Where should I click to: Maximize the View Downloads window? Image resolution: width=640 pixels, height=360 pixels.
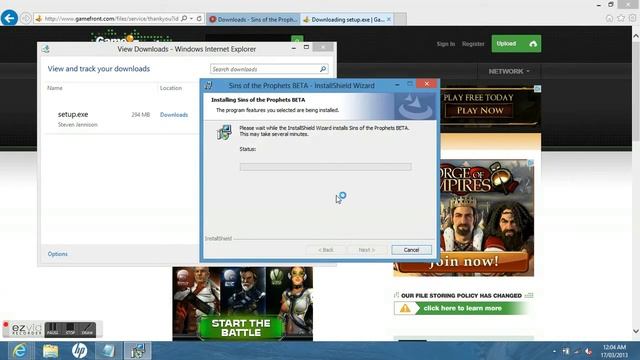click(306, 48)
